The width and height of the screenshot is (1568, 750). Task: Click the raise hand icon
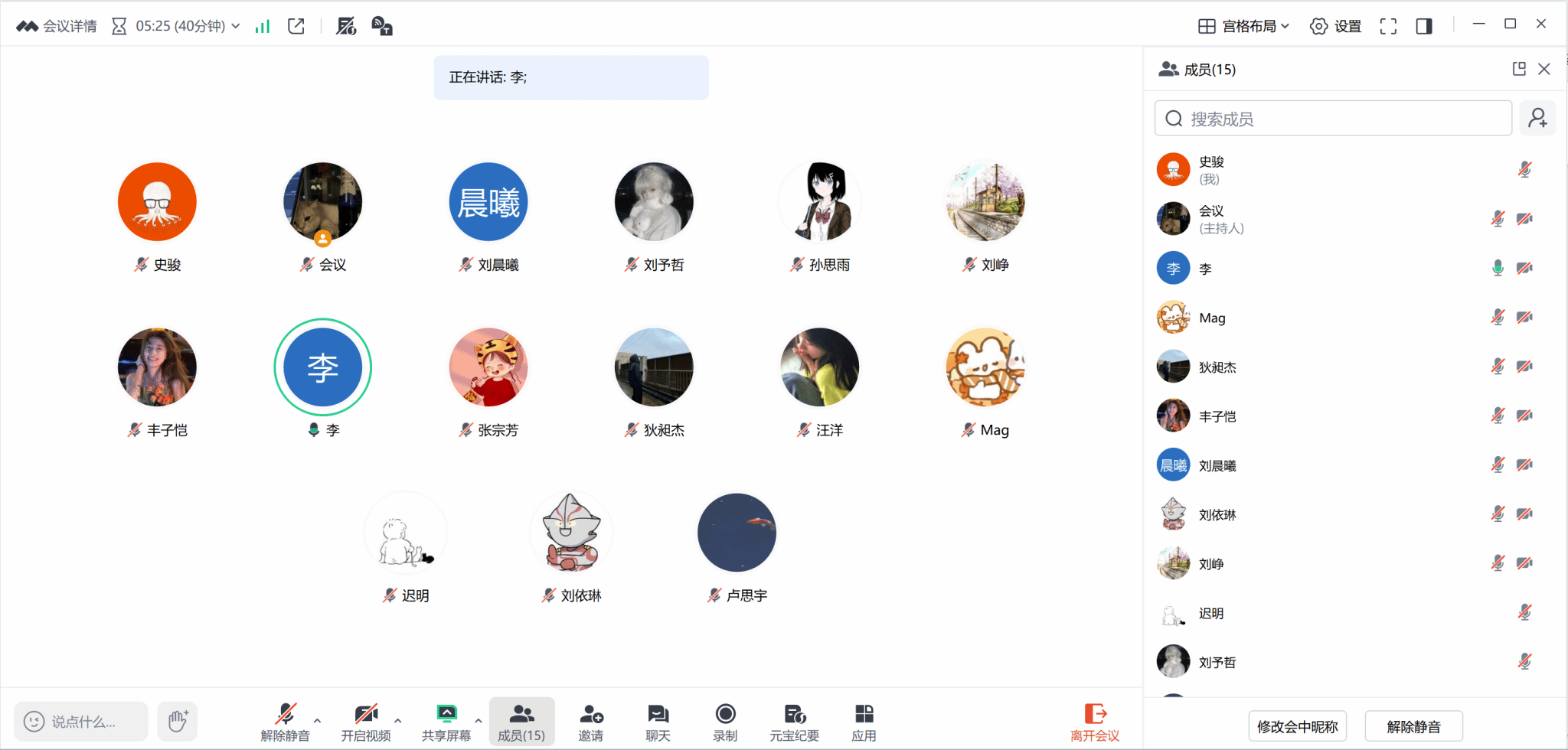[x=178, y=721]
